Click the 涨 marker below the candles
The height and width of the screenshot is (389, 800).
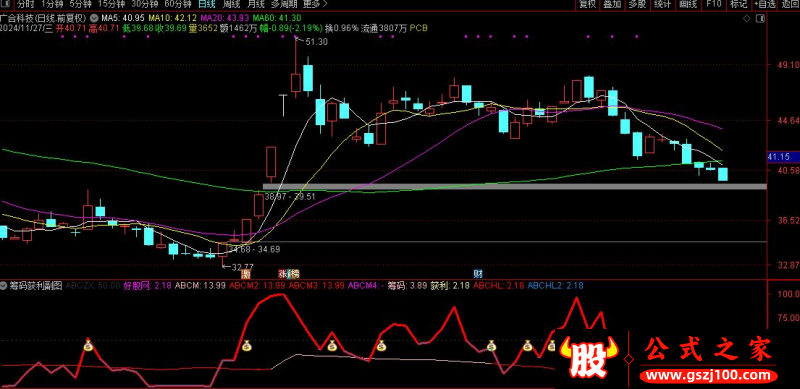tap(282, 273)
